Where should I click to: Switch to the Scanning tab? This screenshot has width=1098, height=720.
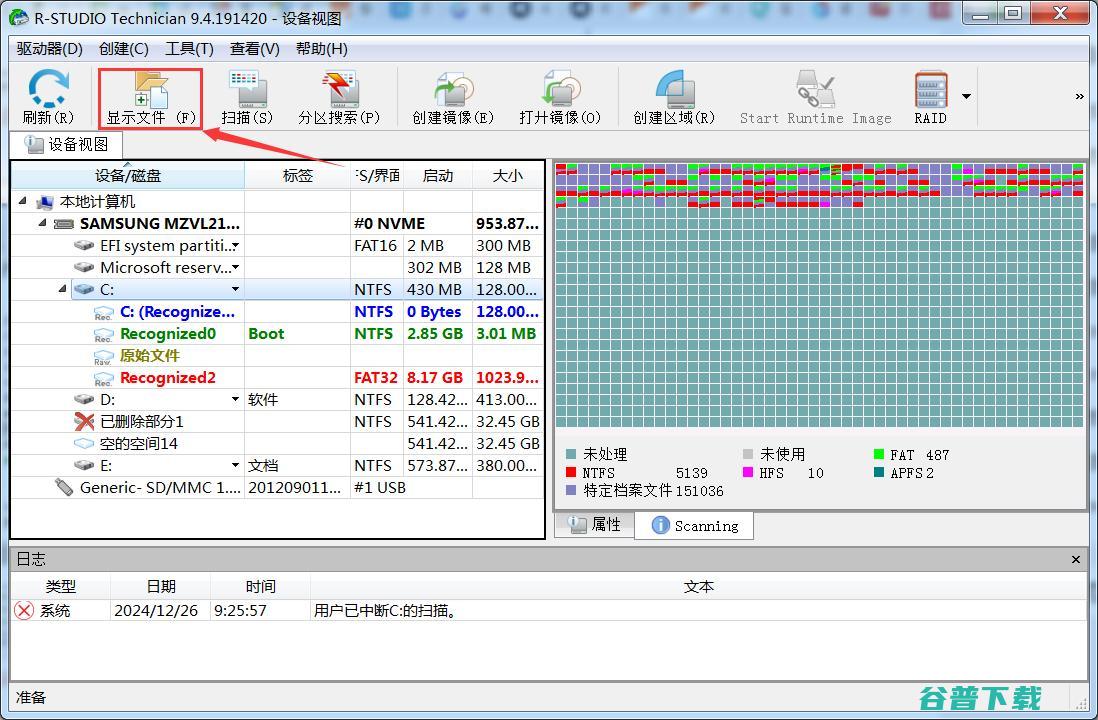[694, 525]
